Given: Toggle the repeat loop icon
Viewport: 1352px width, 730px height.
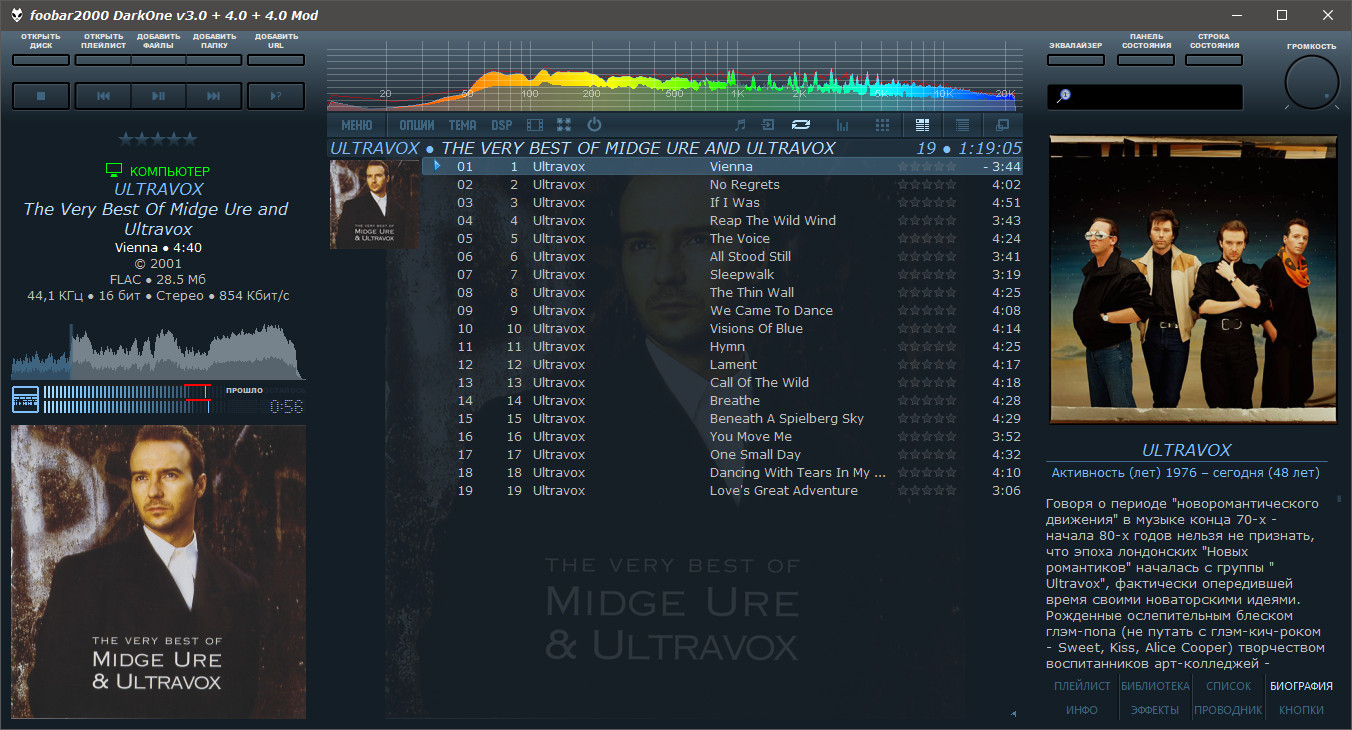Looking at the screenshot, I should click(800, 125).
